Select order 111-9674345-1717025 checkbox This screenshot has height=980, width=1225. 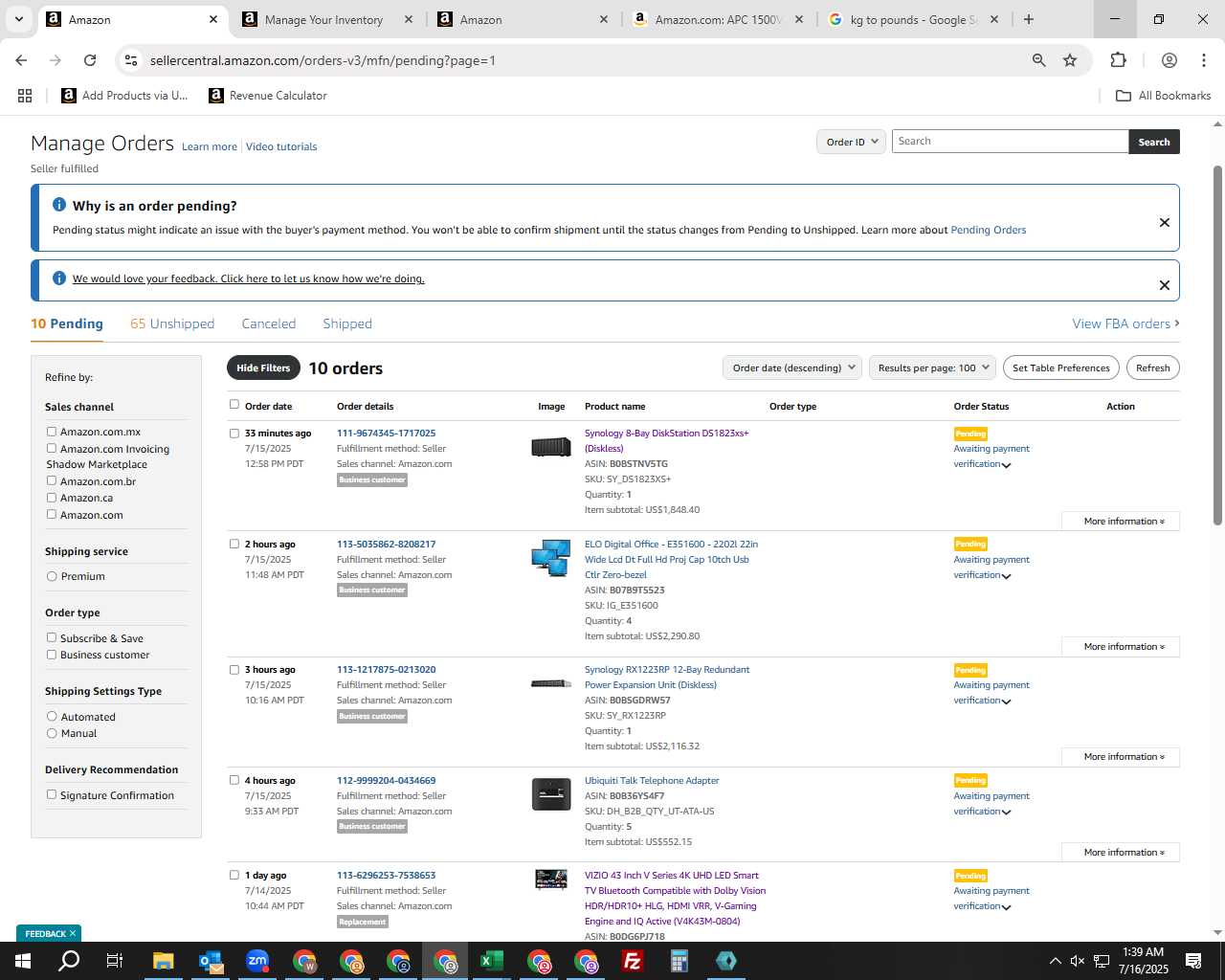[x=234, y=433]
